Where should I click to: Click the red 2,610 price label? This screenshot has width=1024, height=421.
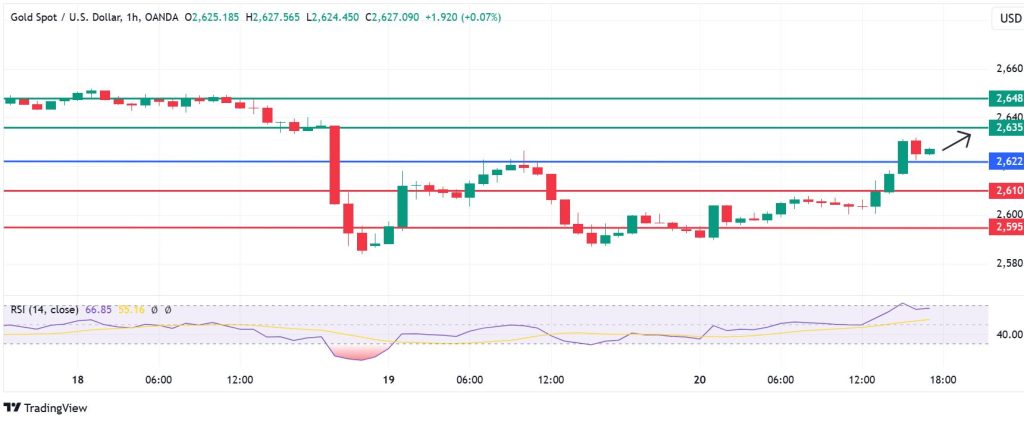point(1004,190)
